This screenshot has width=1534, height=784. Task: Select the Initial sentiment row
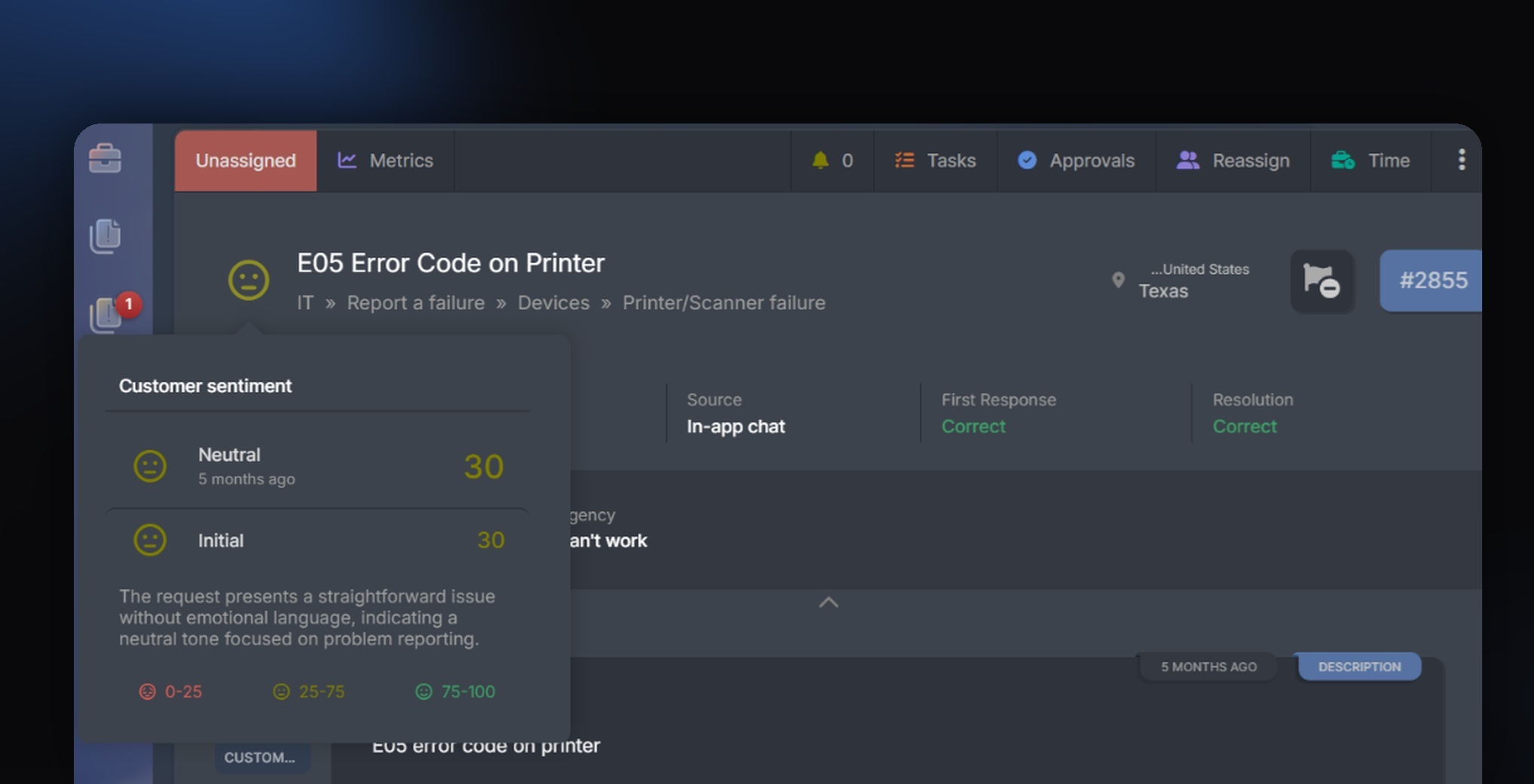(x=317, y=540)
